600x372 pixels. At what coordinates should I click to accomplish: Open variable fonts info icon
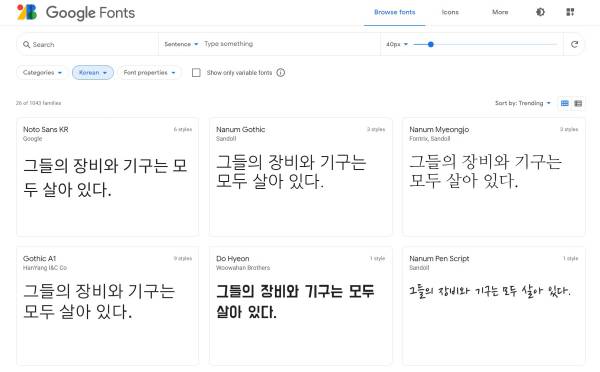coord(281,72)
